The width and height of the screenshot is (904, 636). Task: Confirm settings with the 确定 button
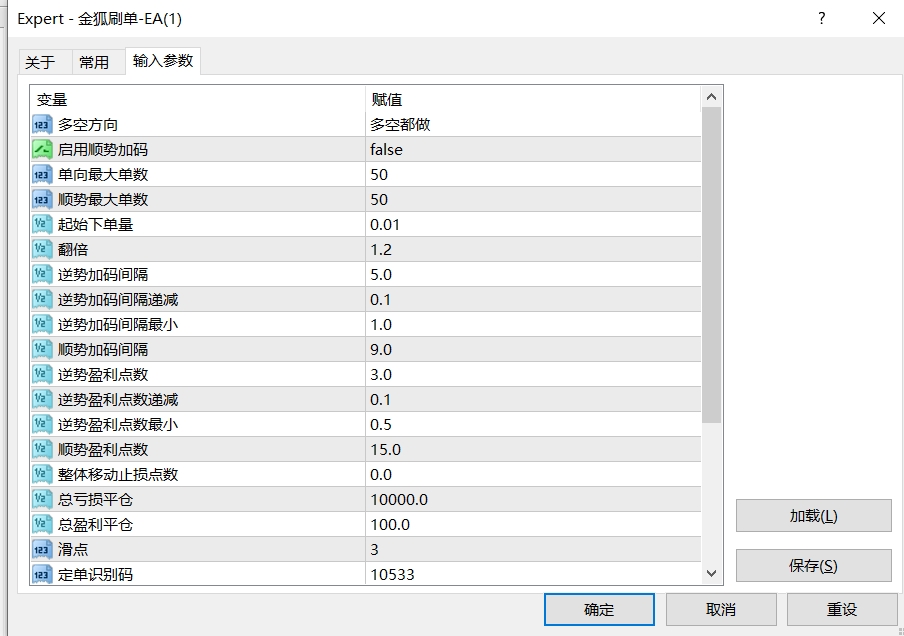click(599, 610)
